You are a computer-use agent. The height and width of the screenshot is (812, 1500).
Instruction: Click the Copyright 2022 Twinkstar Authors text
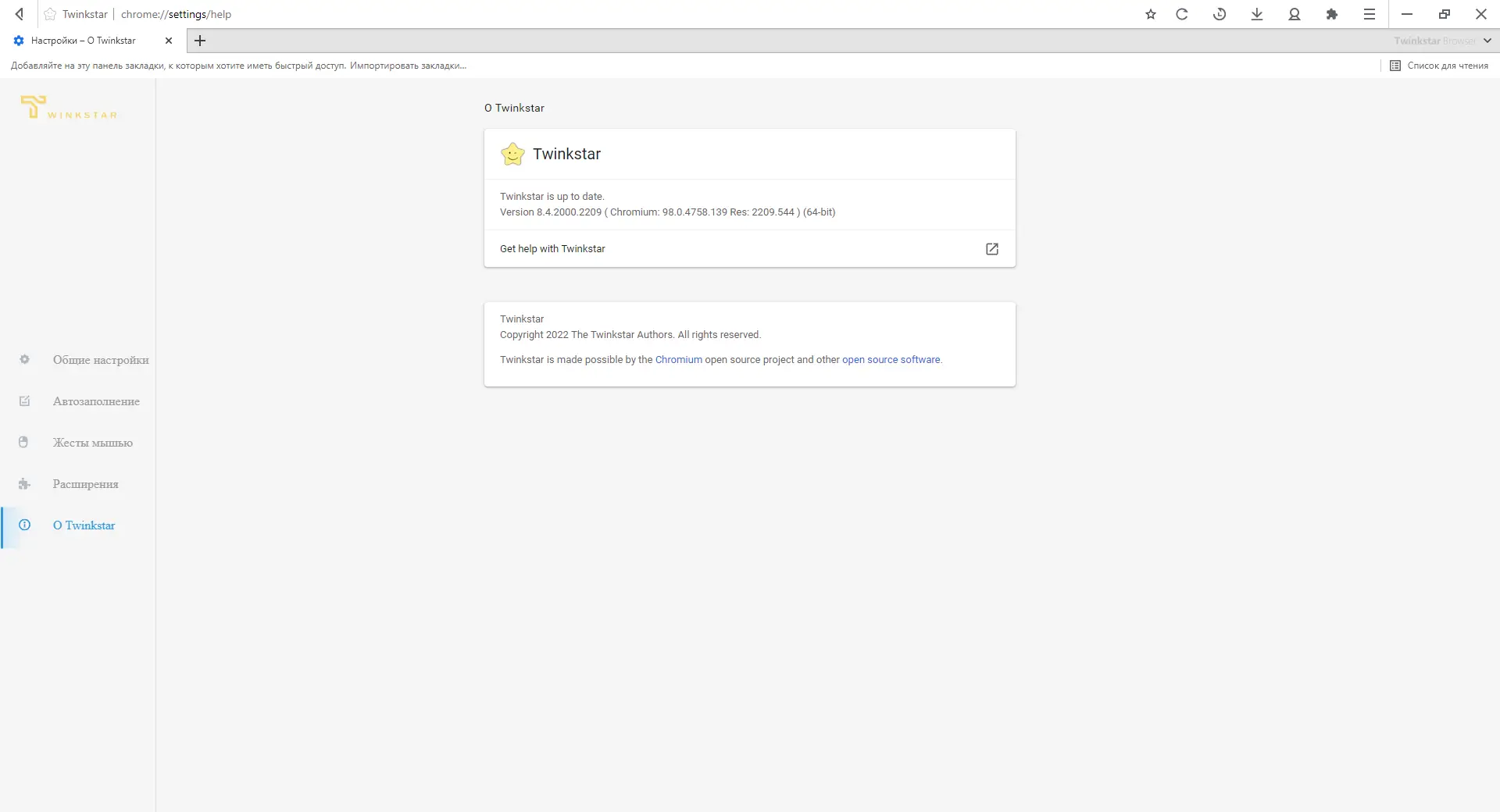pos(630,335)
